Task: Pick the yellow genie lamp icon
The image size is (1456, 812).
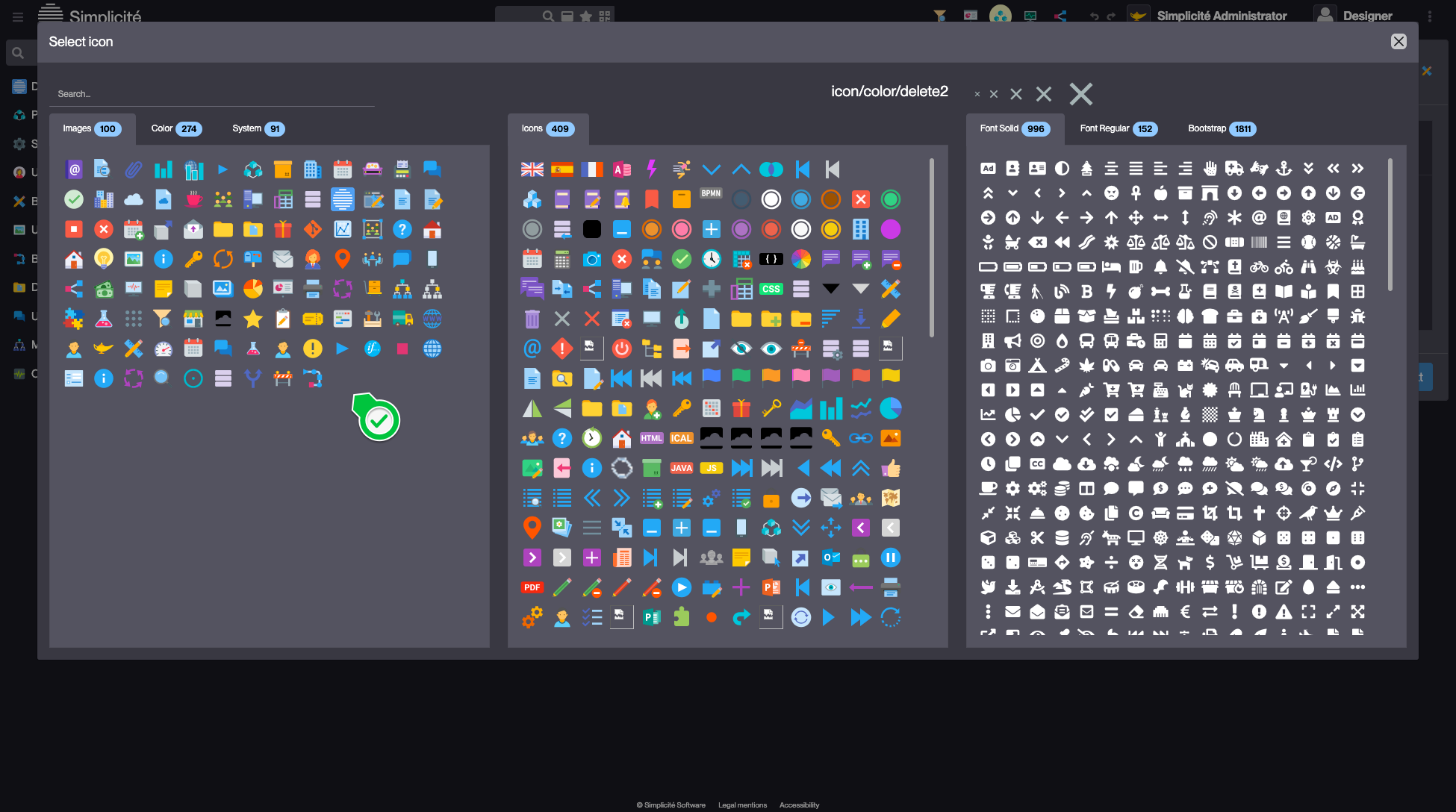Action: tap(104, 349)
